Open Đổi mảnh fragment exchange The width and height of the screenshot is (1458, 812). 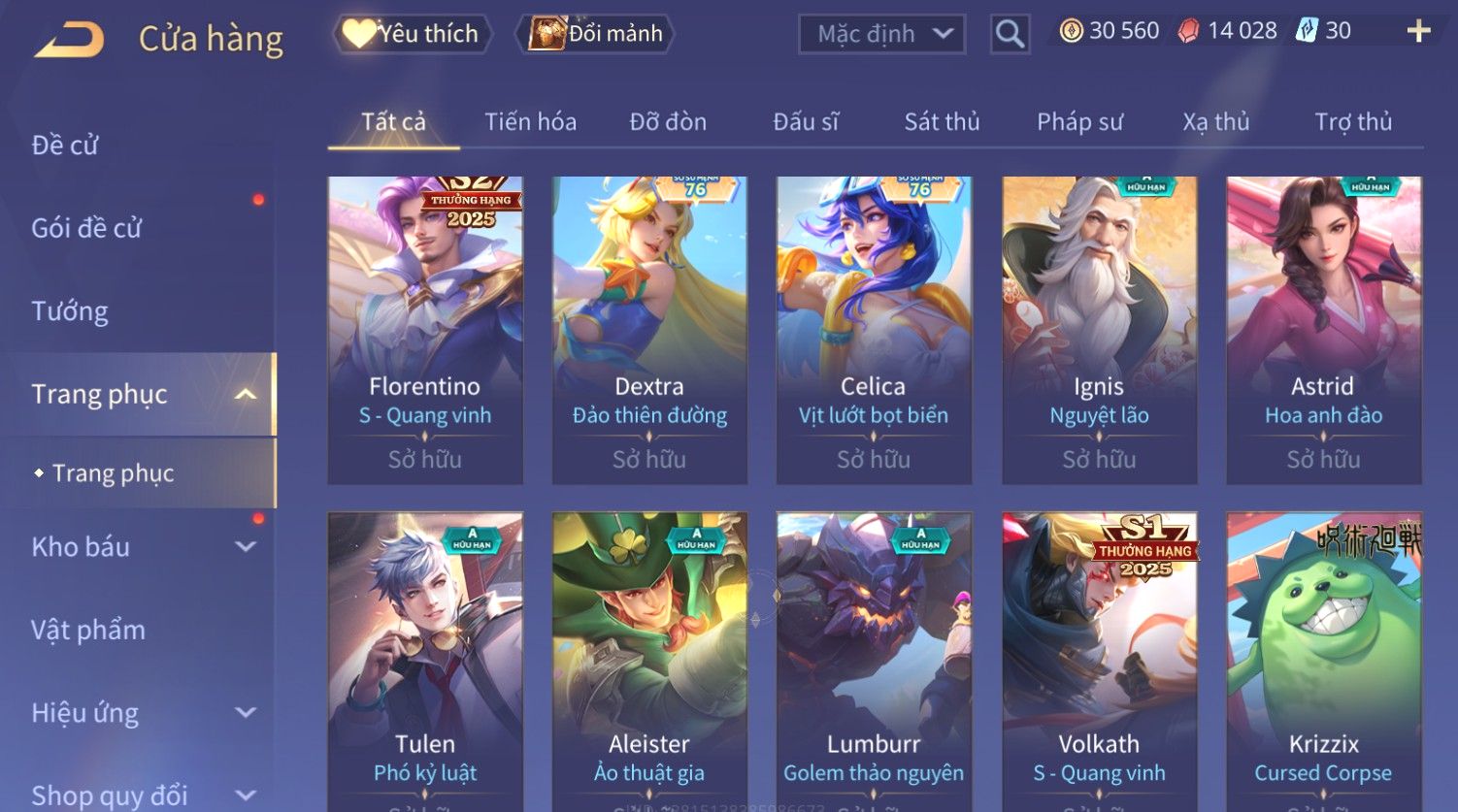click(595, 34)
